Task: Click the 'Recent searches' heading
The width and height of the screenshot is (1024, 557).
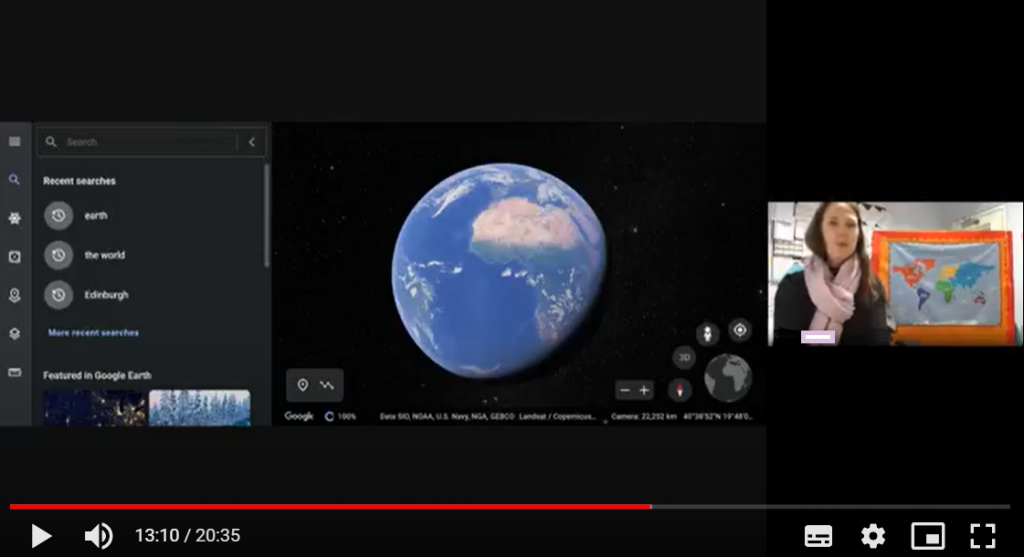Action: click(x=79, y=181)
